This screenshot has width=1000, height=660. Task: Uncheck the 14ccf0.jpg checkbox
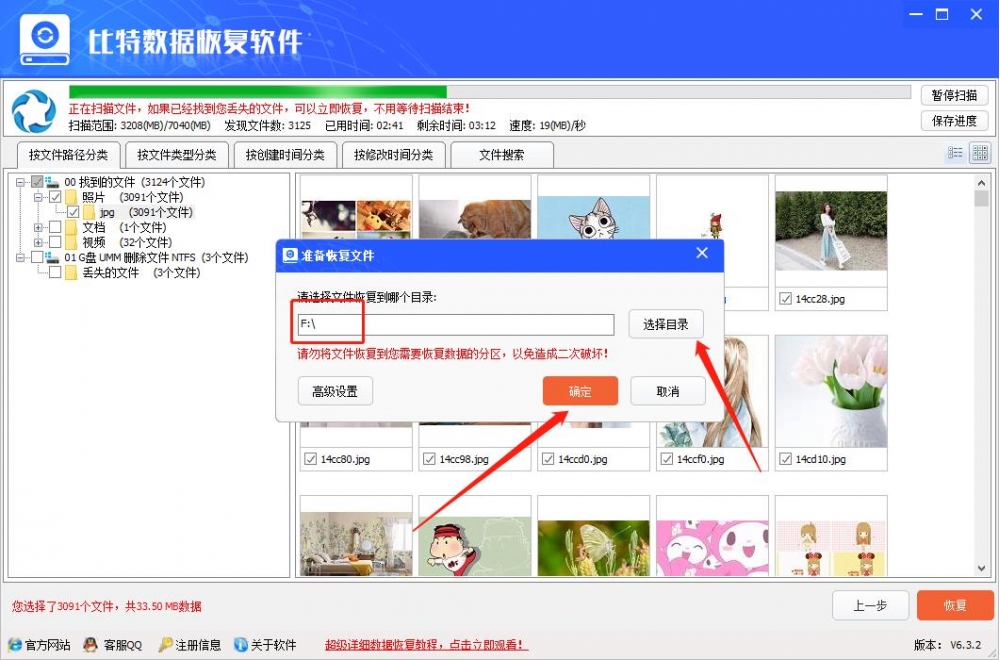pyautogui.click(x=666, y=459)
